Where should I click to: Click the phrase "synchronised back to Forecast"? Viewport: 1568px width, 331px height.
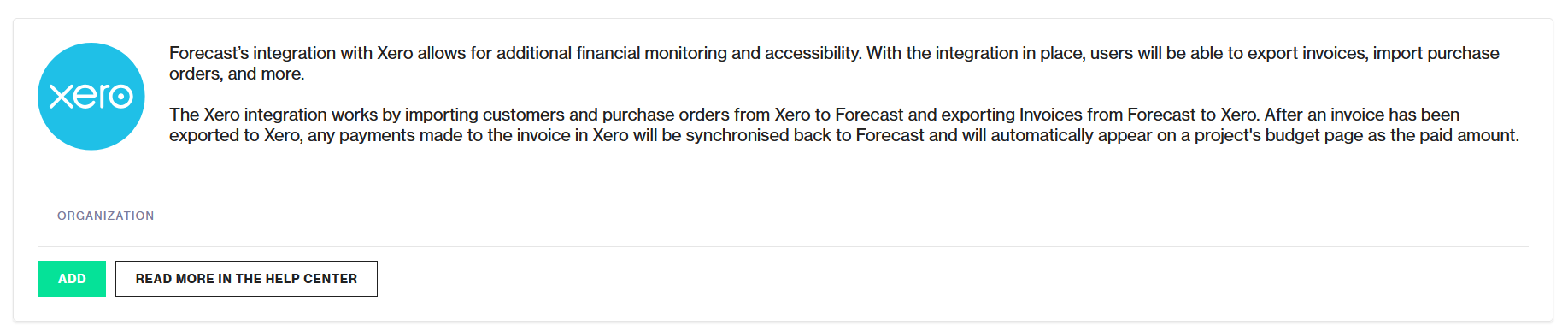pos(804,135)
